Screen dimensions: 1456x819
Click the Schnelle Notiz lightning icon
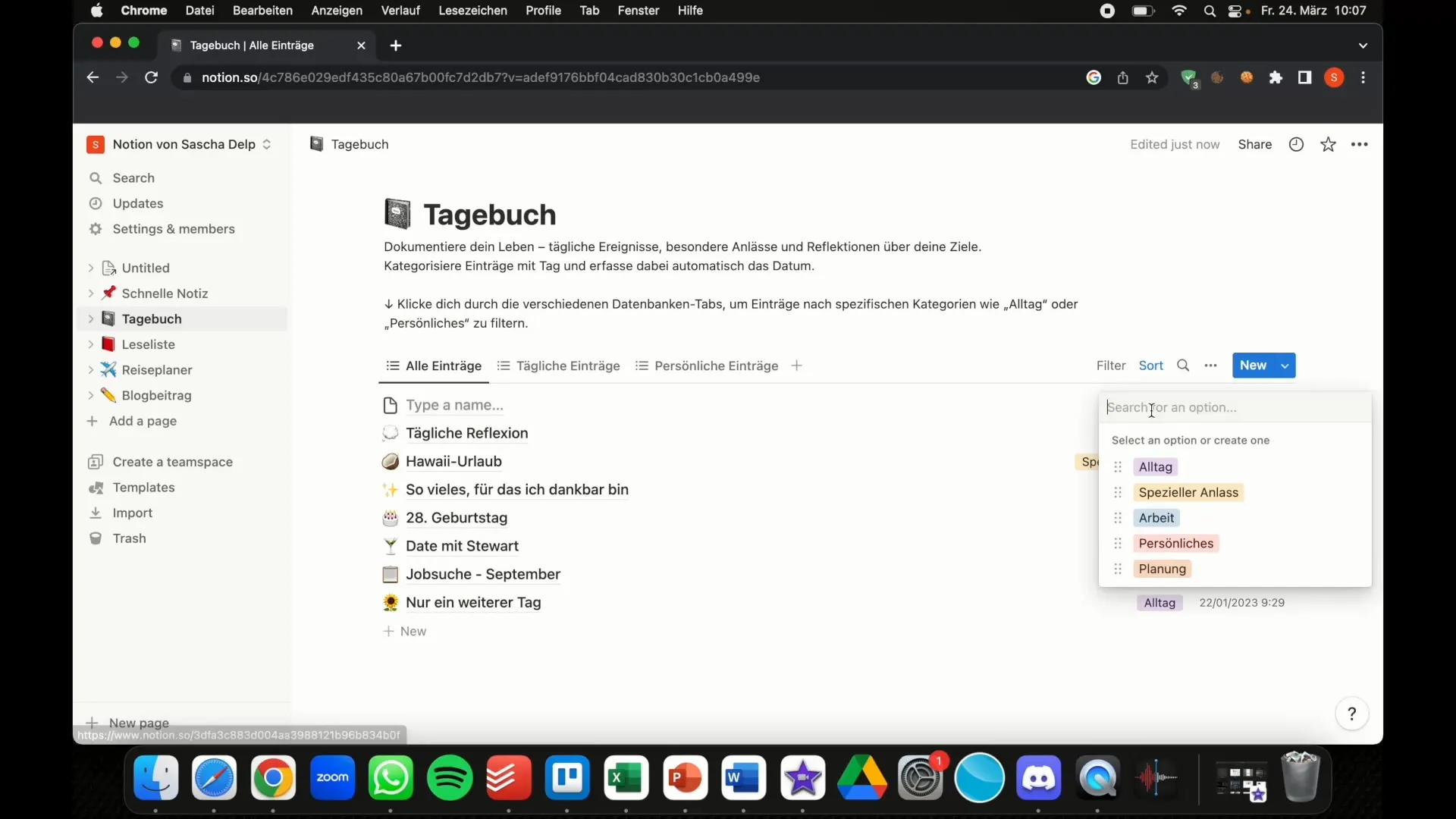click(108, 293)
